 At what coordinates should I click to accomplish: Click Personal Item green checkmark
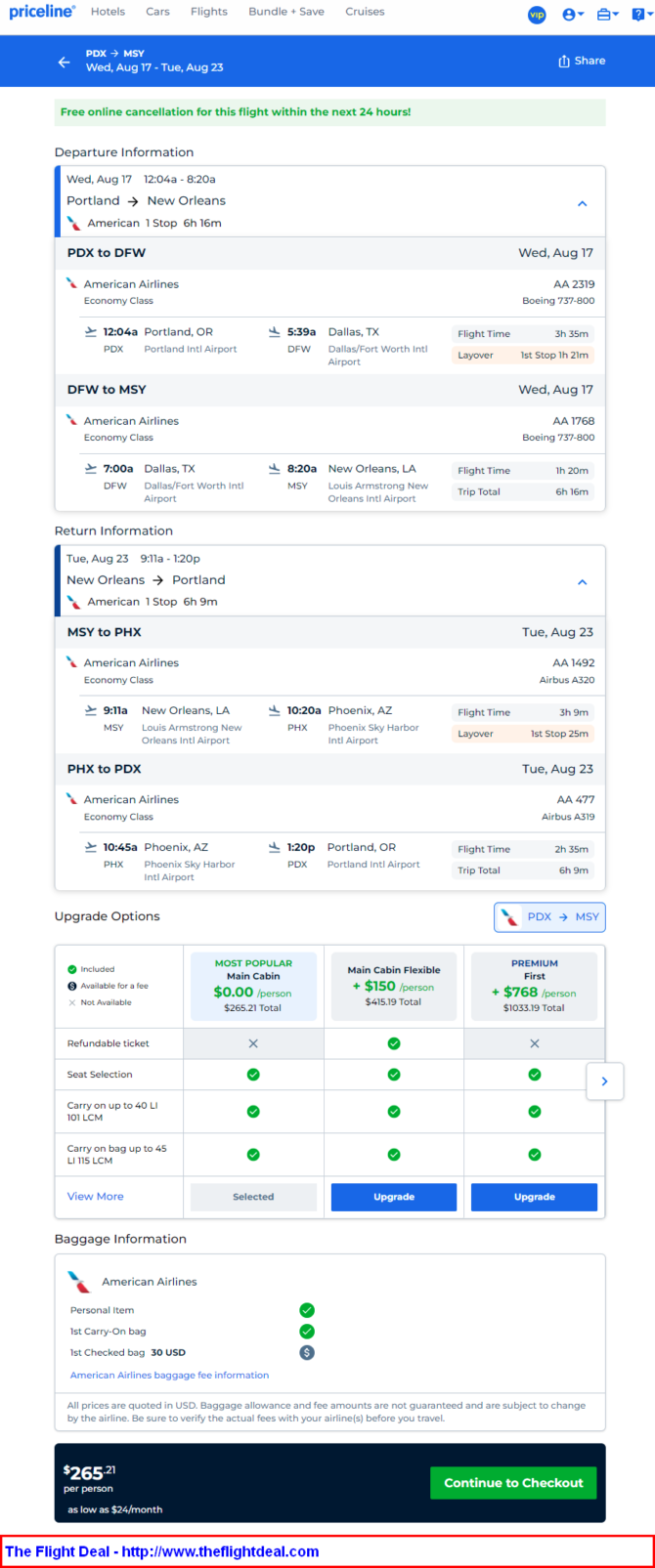coord(307,1310)
